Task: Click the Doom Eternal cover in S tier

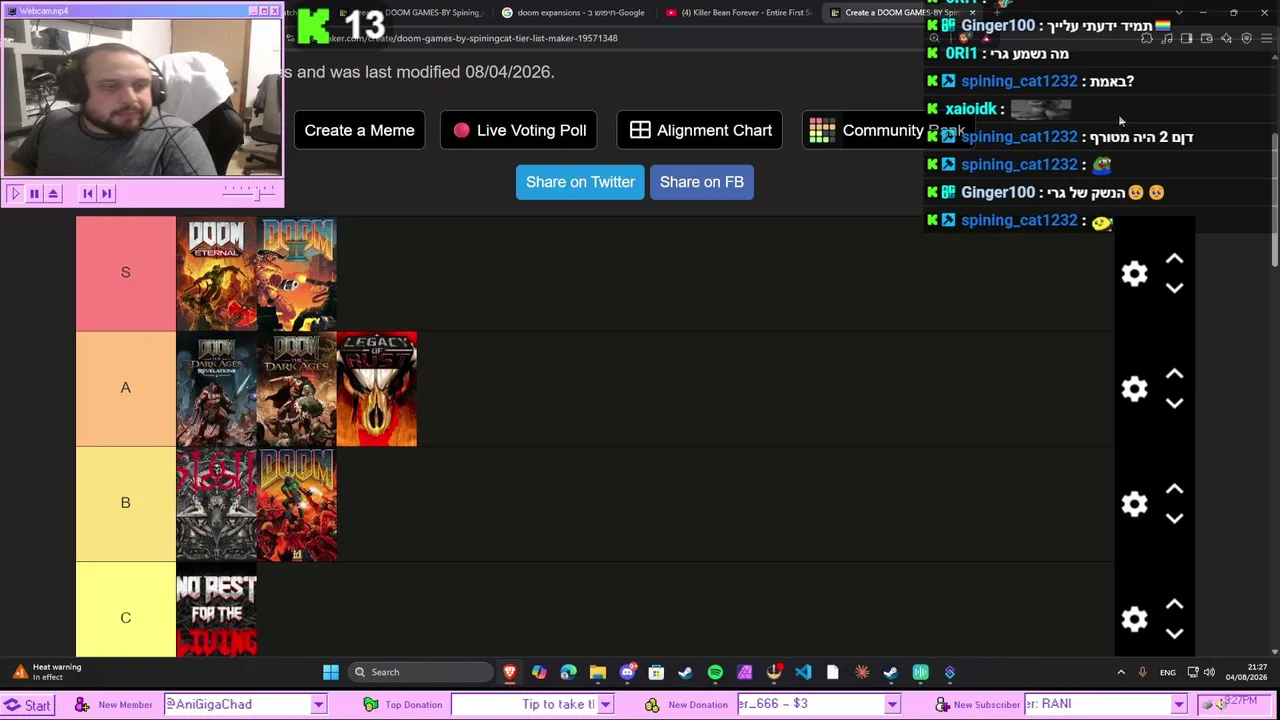Action: coord(216,274)
